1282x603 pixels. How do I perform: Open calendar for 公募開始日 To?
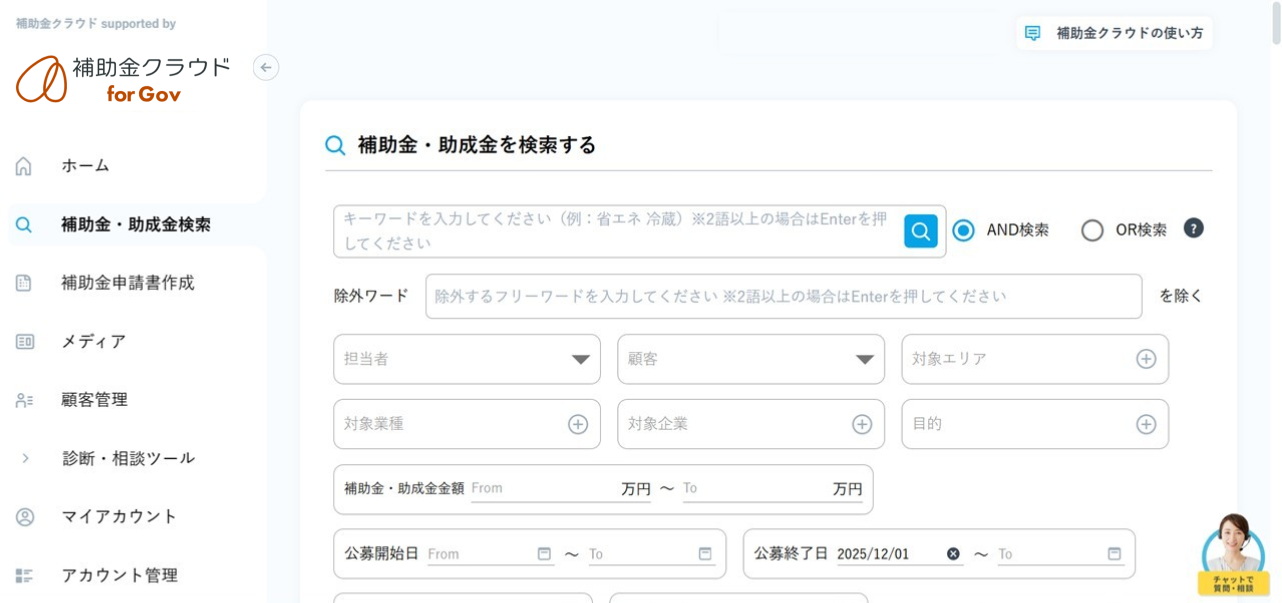click(x=705, y=553)
